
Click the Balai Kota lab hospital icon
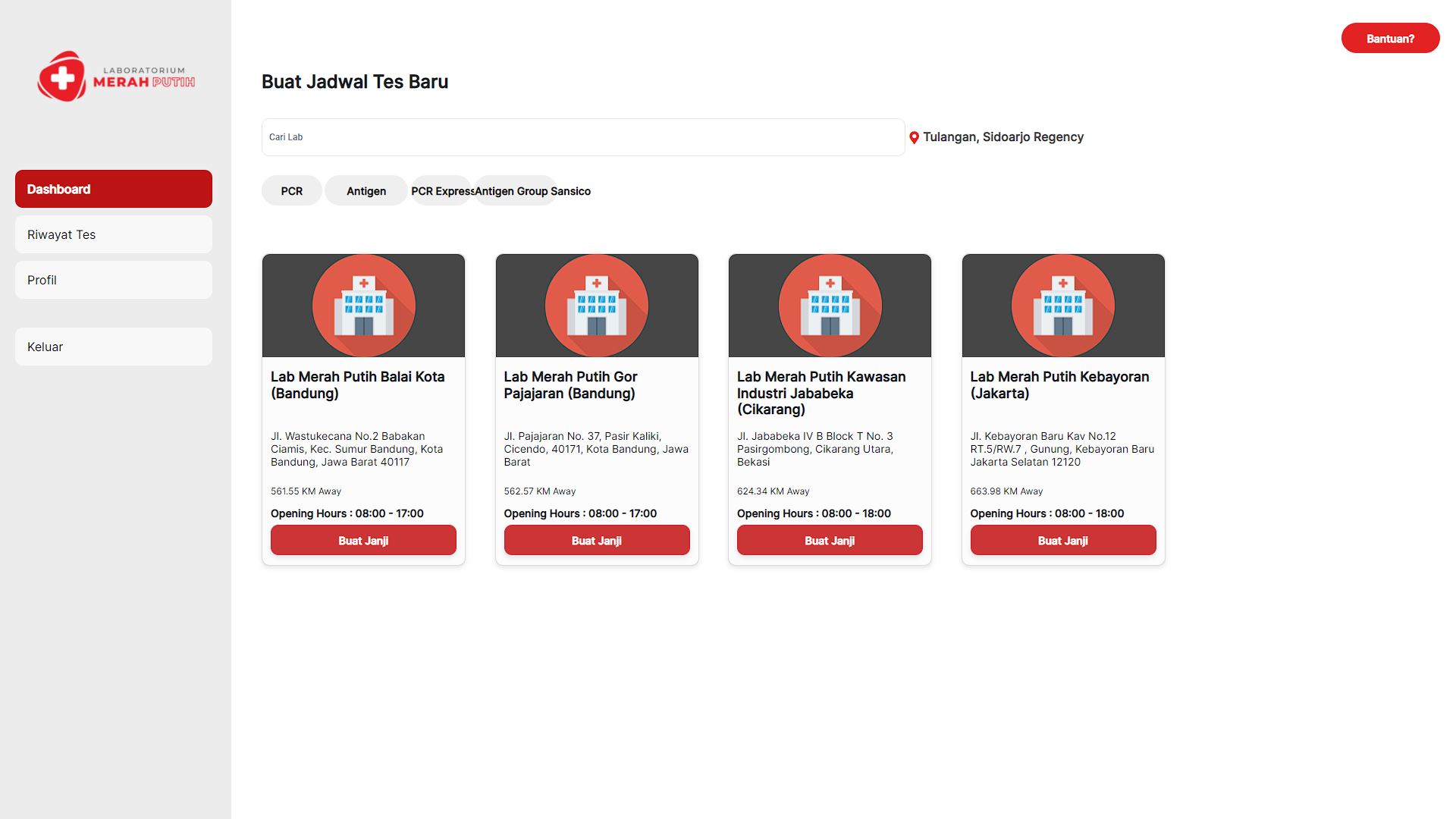(x=363, y=306)
